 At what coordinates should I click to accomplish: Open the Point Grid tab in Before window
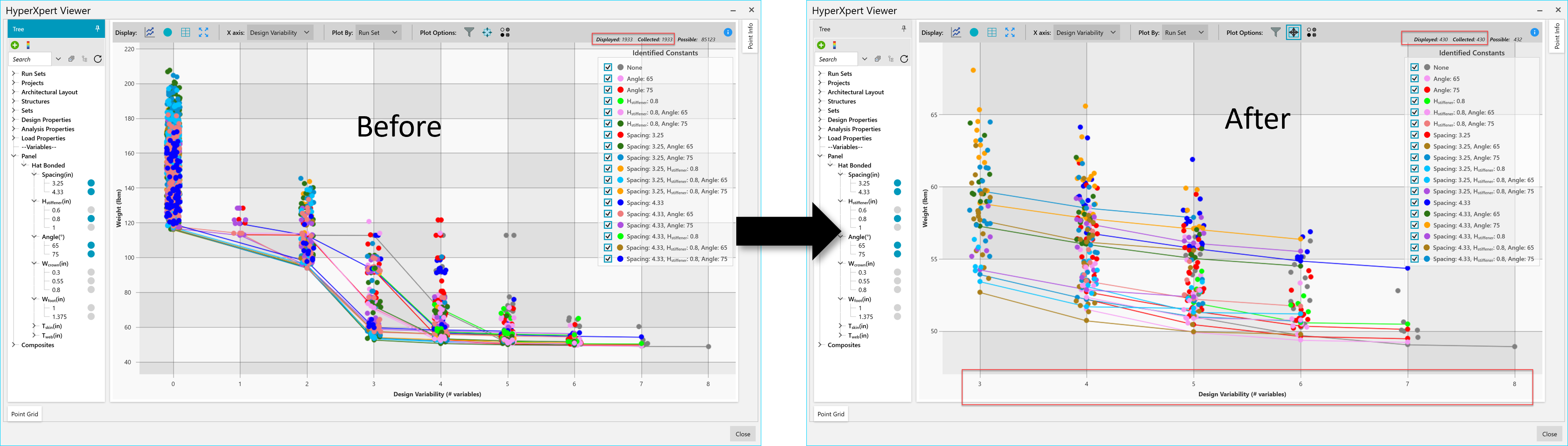click(x=24, y=414)
